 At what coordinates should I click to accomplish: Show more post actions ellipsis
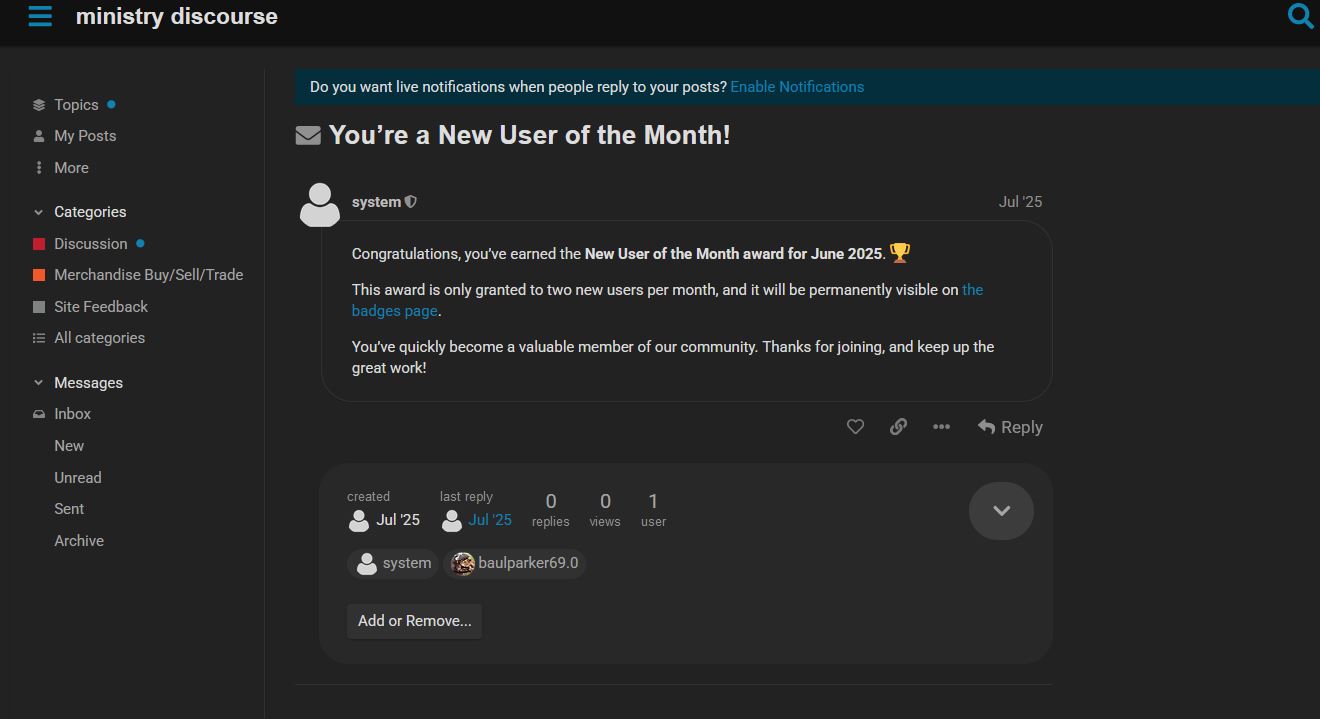click(941, 427)
